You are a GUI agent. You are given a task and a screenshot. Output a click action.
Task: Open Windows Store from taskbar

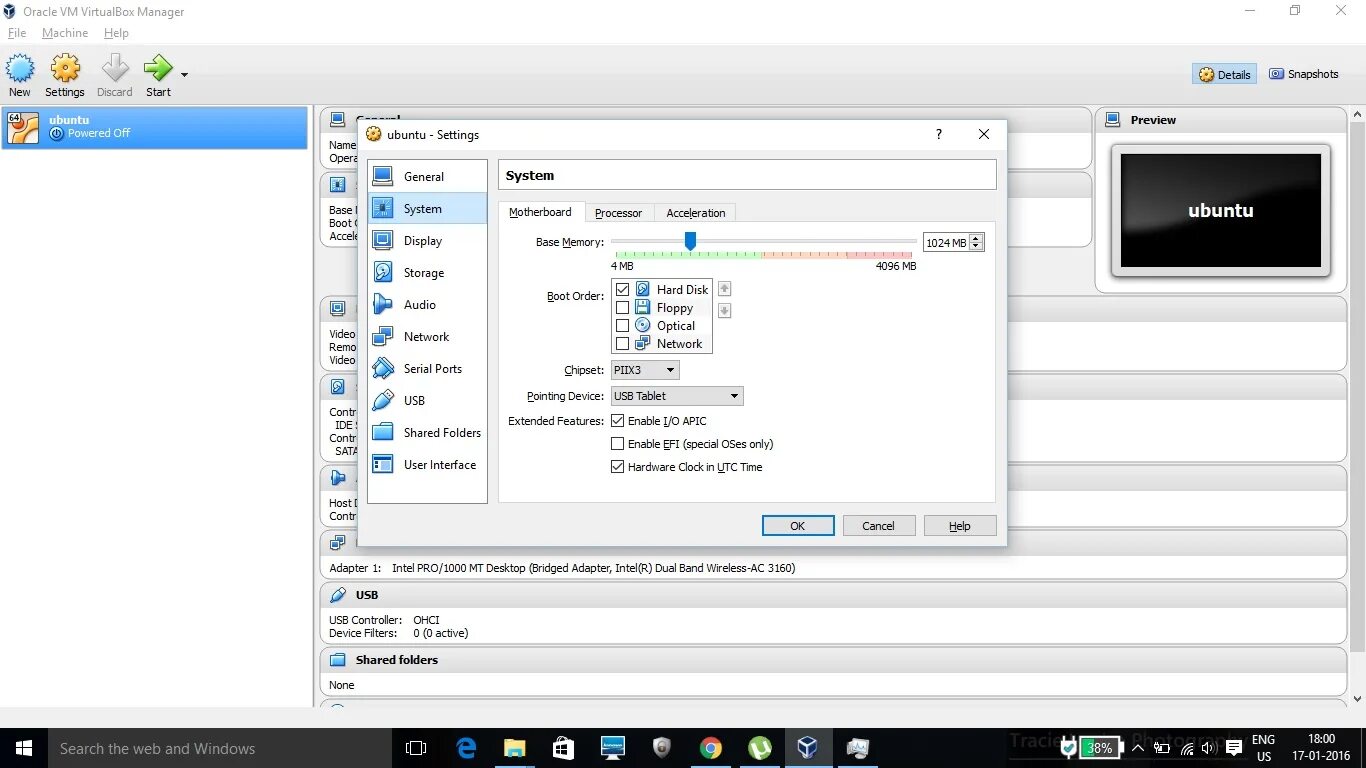click(x=564, y=748)
